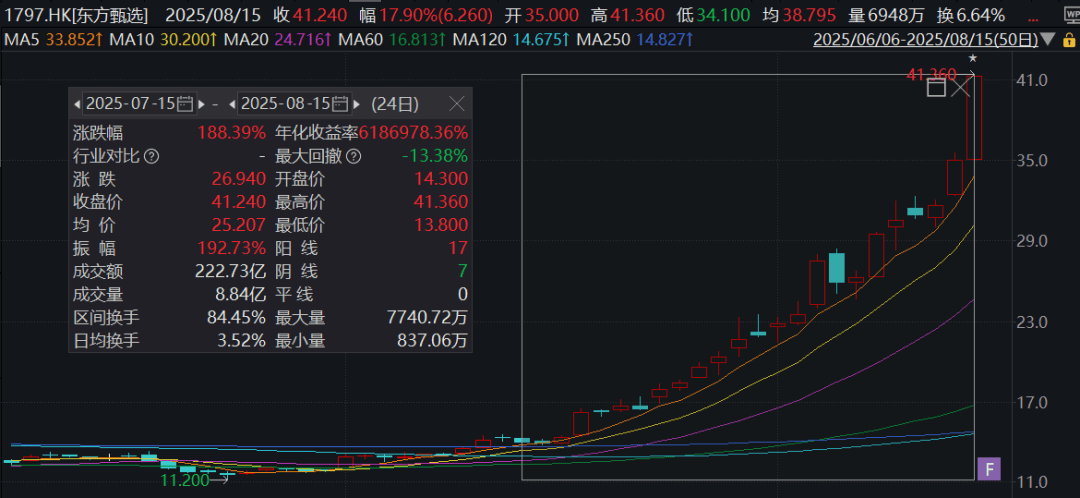Click the header change 17.90%(6.260)
This screenshot has height=498, width=1080.
point(435,14)
